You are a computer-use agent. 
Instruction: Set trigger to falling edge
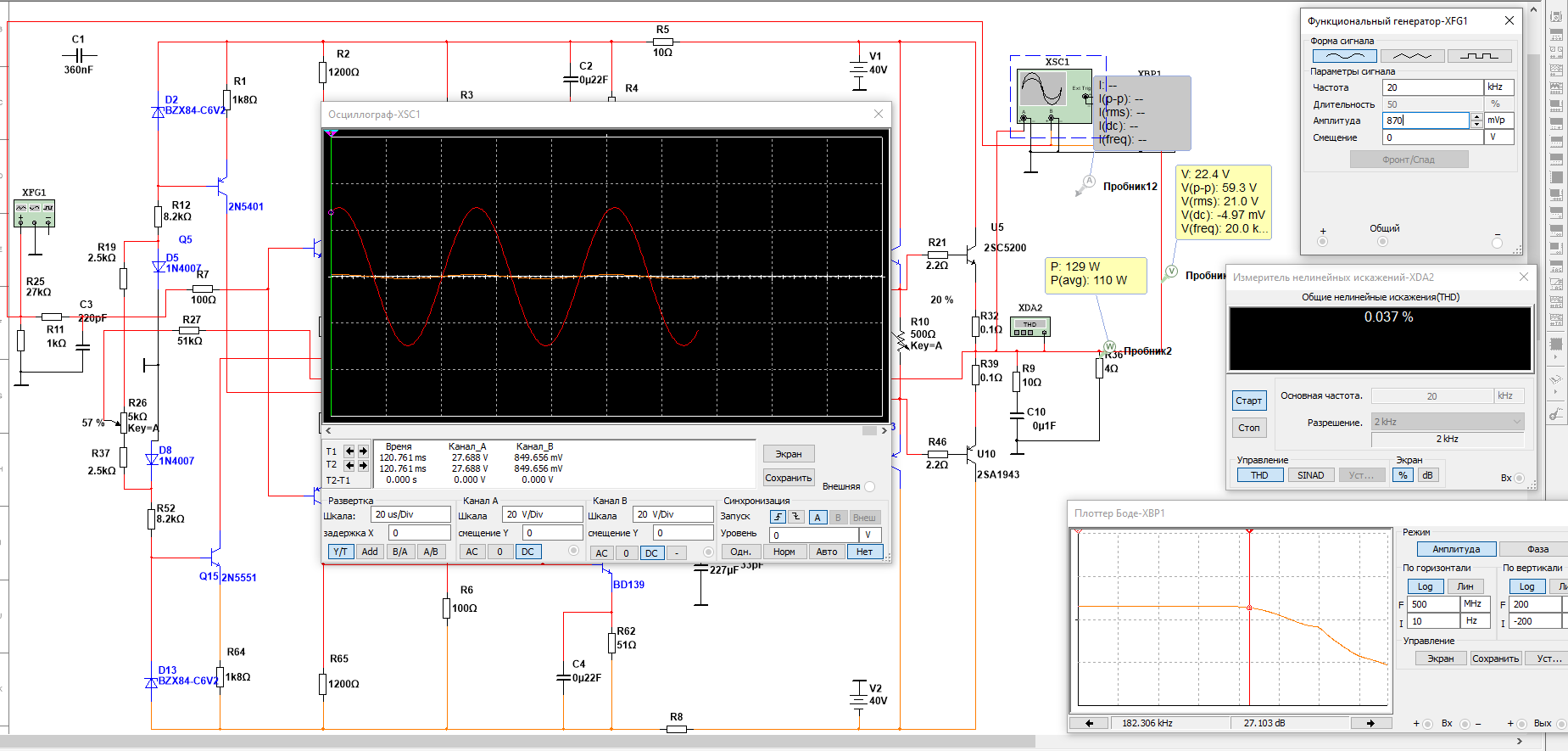[x=795, y=517]
